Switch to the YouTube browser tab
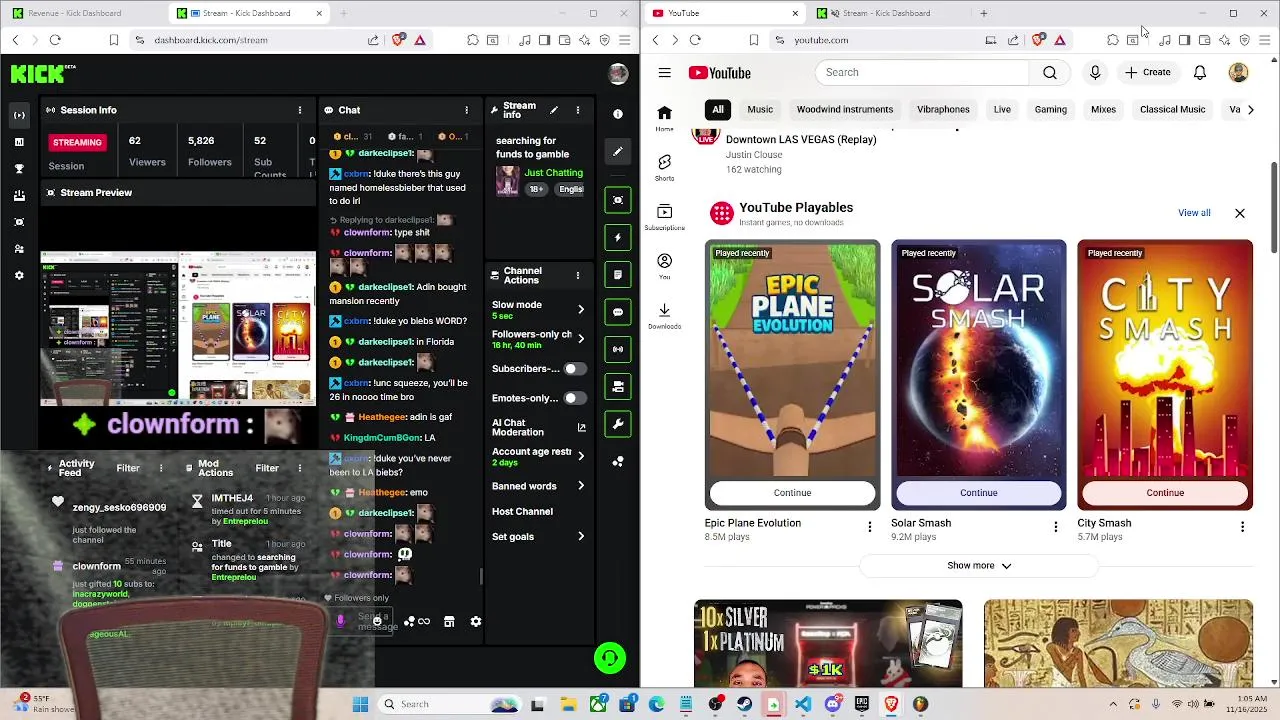1280x720 pixels. tap(724, 13)
